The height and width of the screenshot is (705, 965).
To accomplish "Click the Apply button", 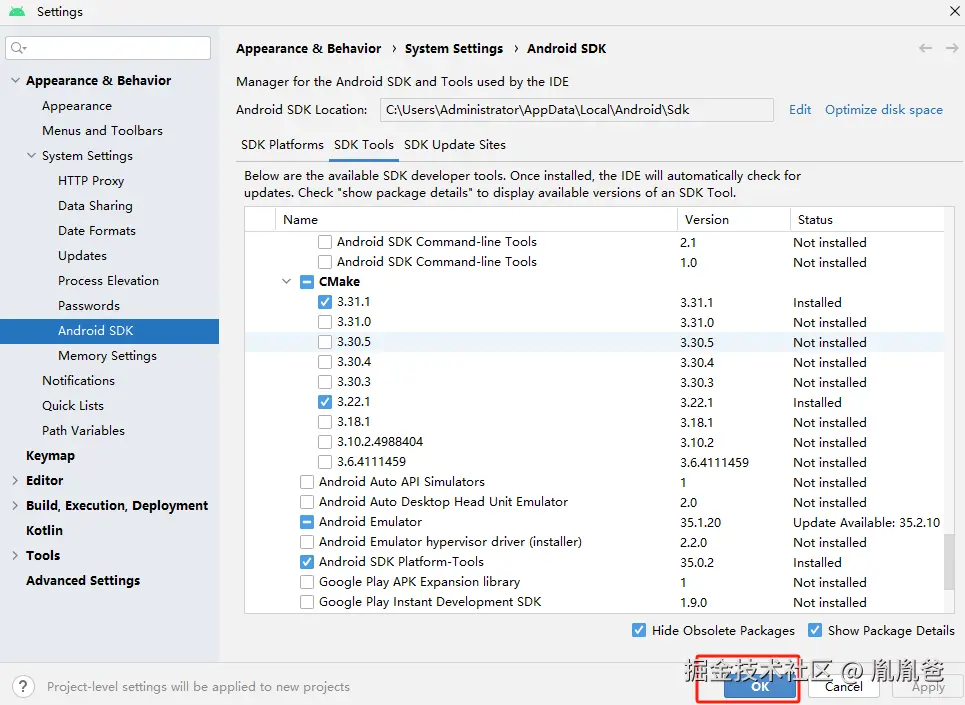I will [x=928, y=687].
